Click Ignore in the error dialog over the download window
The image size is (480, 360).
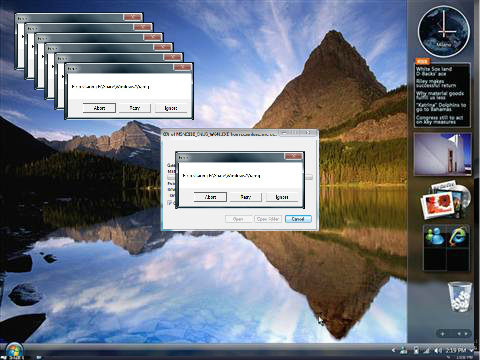pos(282,197)
